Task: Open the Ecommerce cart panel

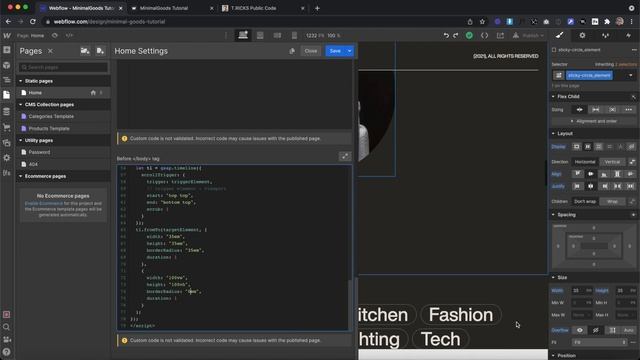Action: [x=7, y=127]
